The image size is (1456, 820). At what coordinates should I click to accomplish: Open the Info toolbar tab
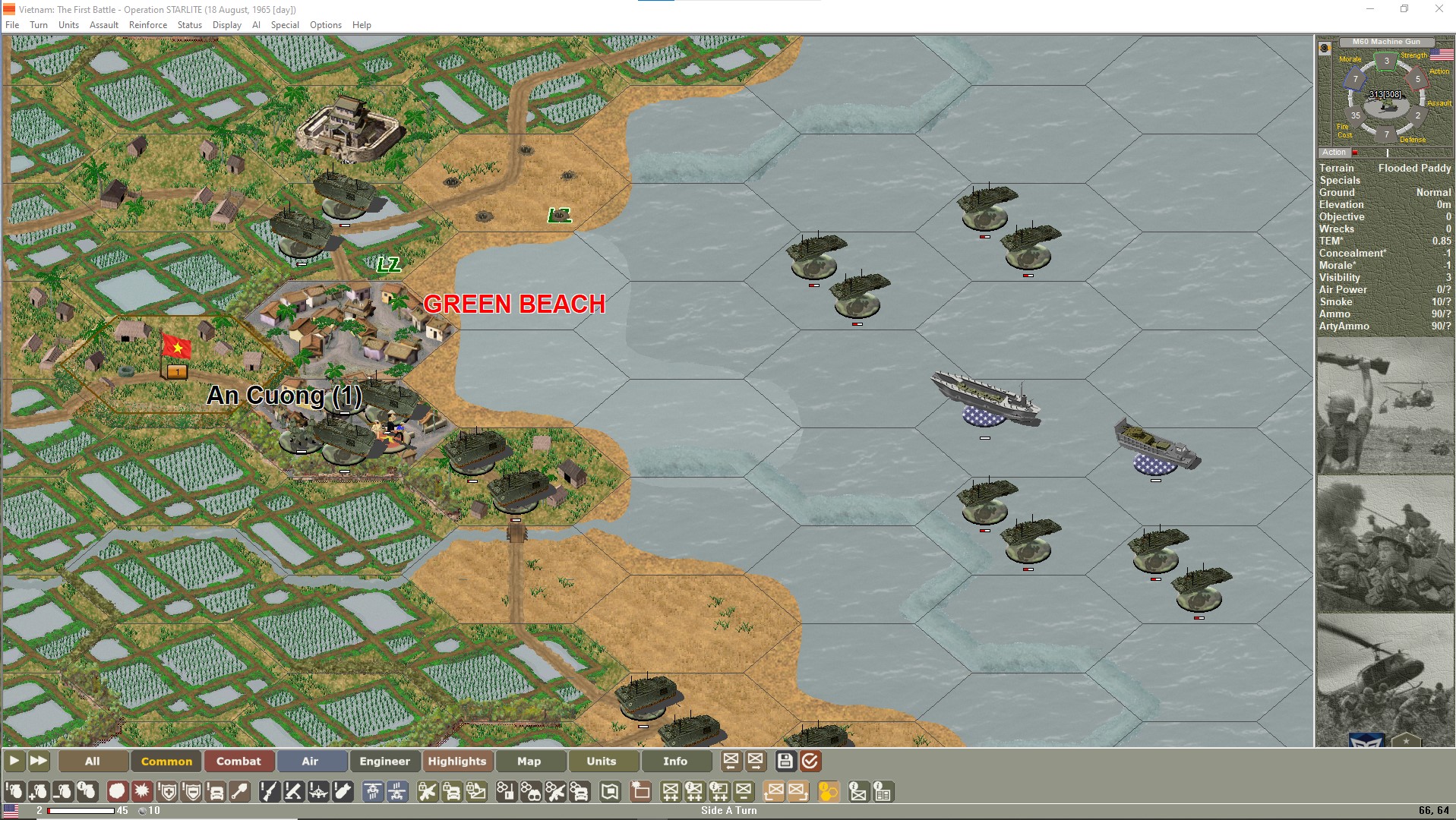point(675,761)
